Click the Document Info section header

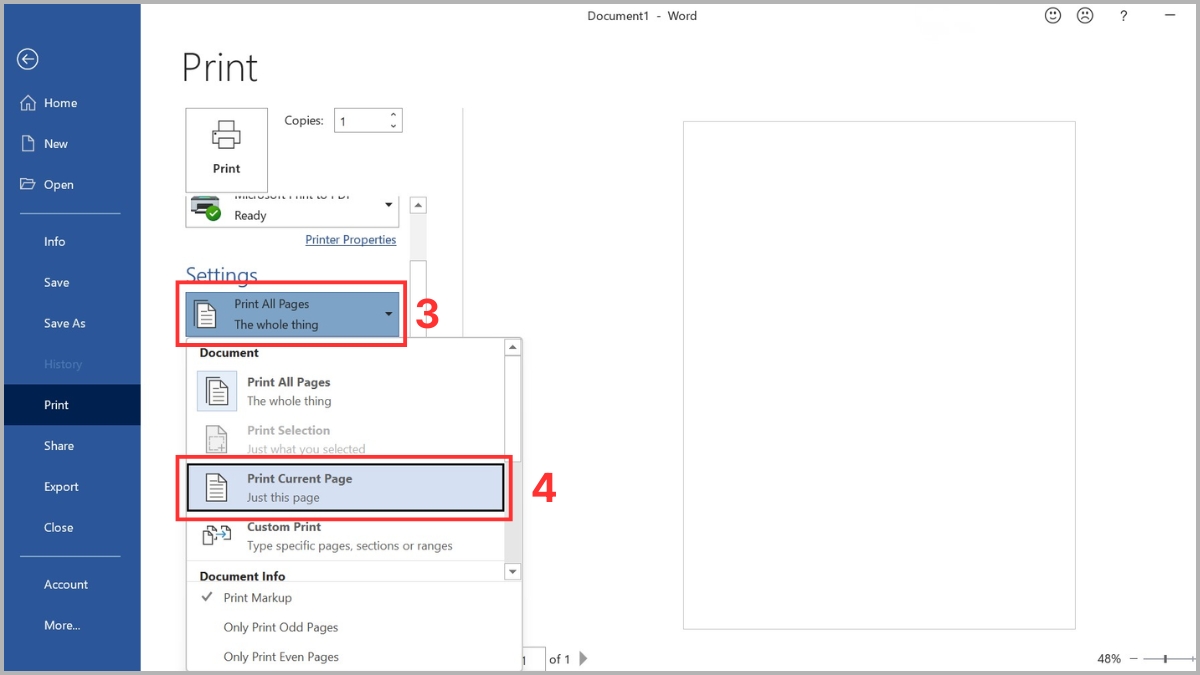coord(242,576)
